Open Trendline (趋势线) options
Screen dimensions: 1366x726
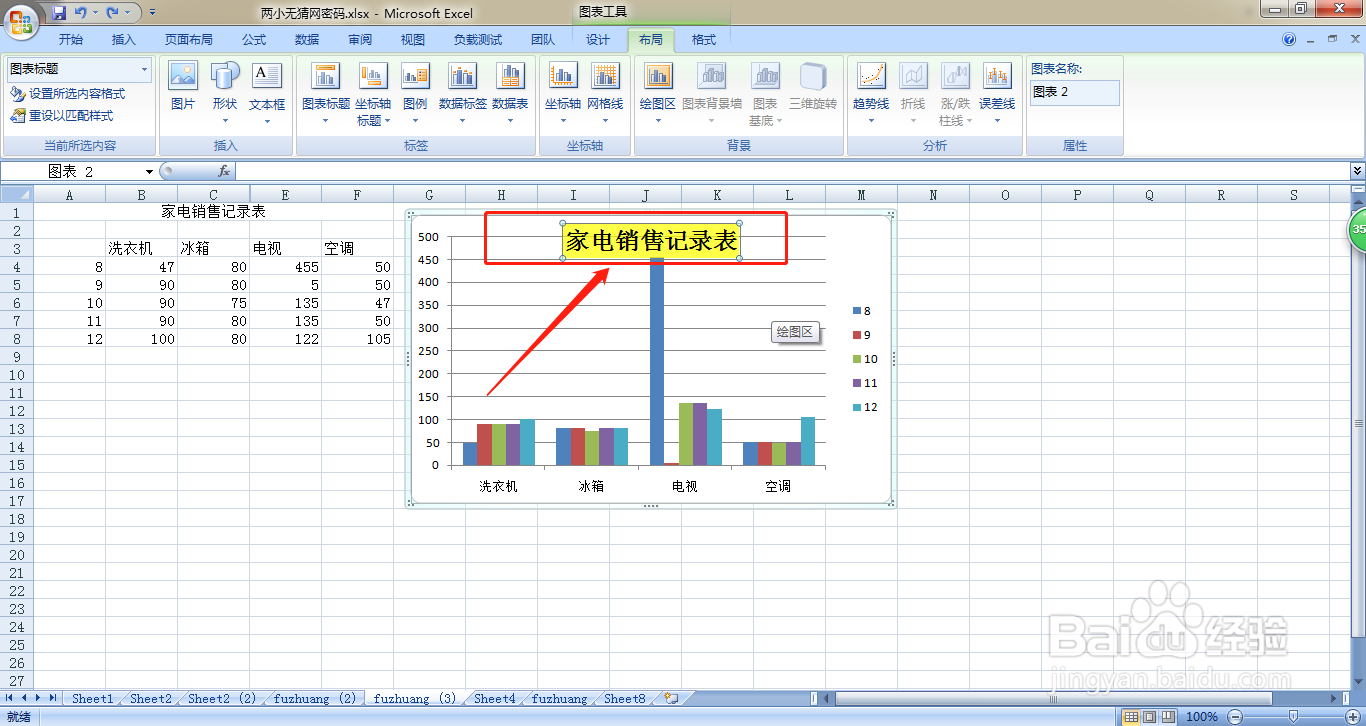tap(871, 93)
